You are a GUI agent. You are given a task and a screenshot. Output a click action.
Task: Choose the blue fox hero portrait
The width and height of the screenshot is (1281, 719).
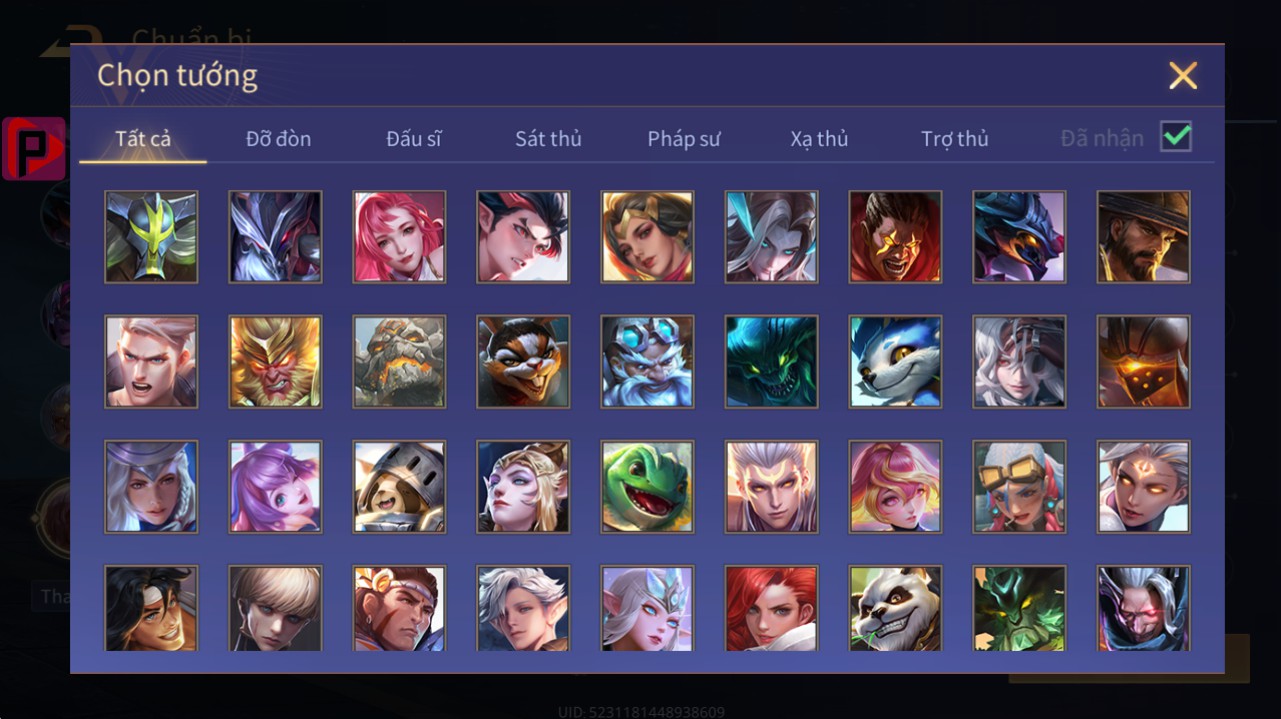pyautogui.click(x=895, y=361)
